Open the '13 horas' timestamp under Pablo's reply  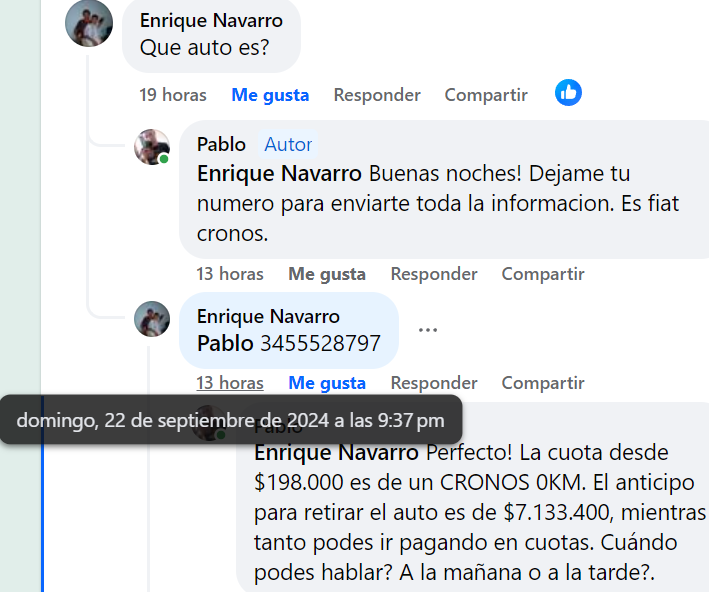[230, 274]
